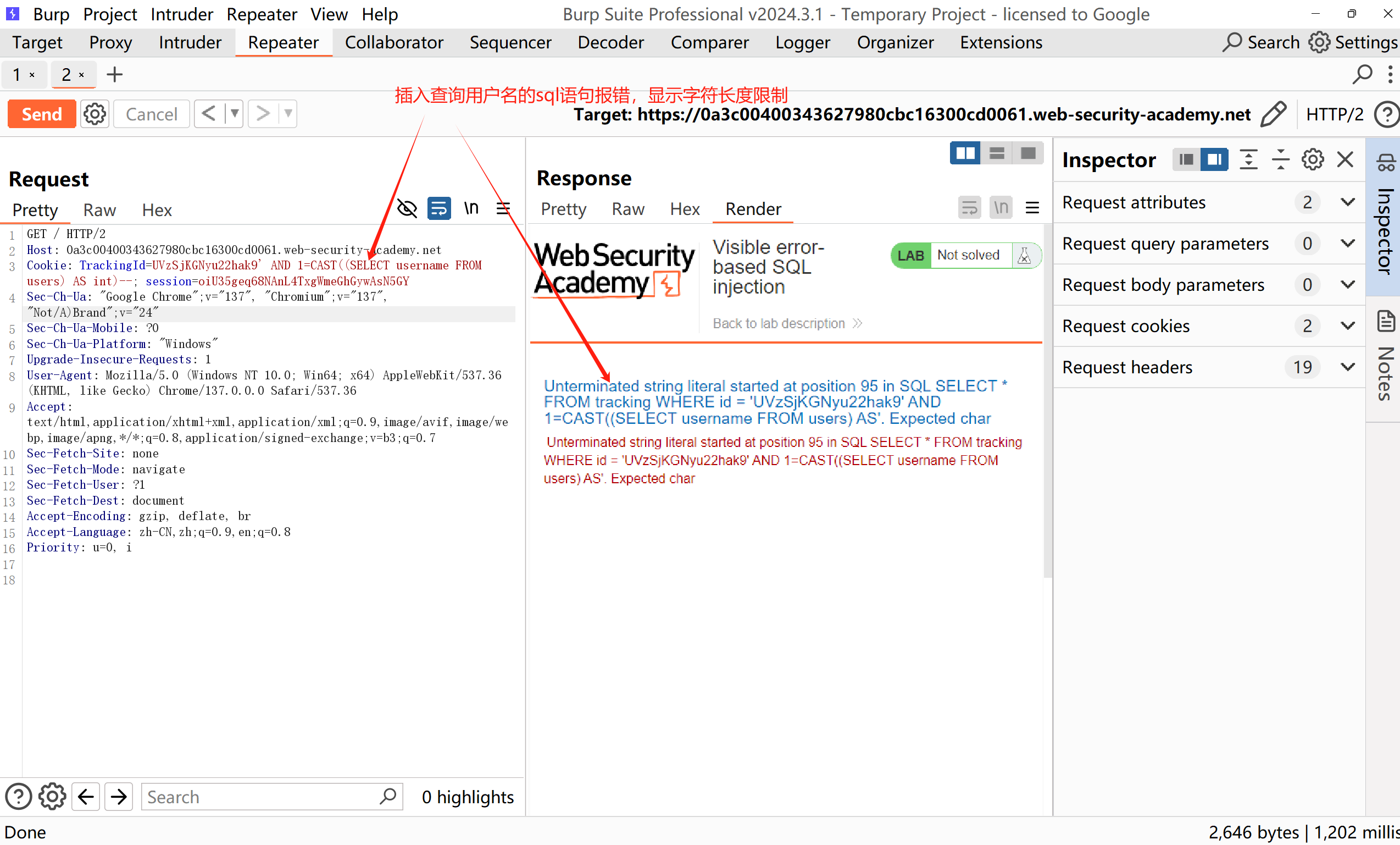
Task: Click the edit target pencil icon
Action: click(x=1273, y=114)
